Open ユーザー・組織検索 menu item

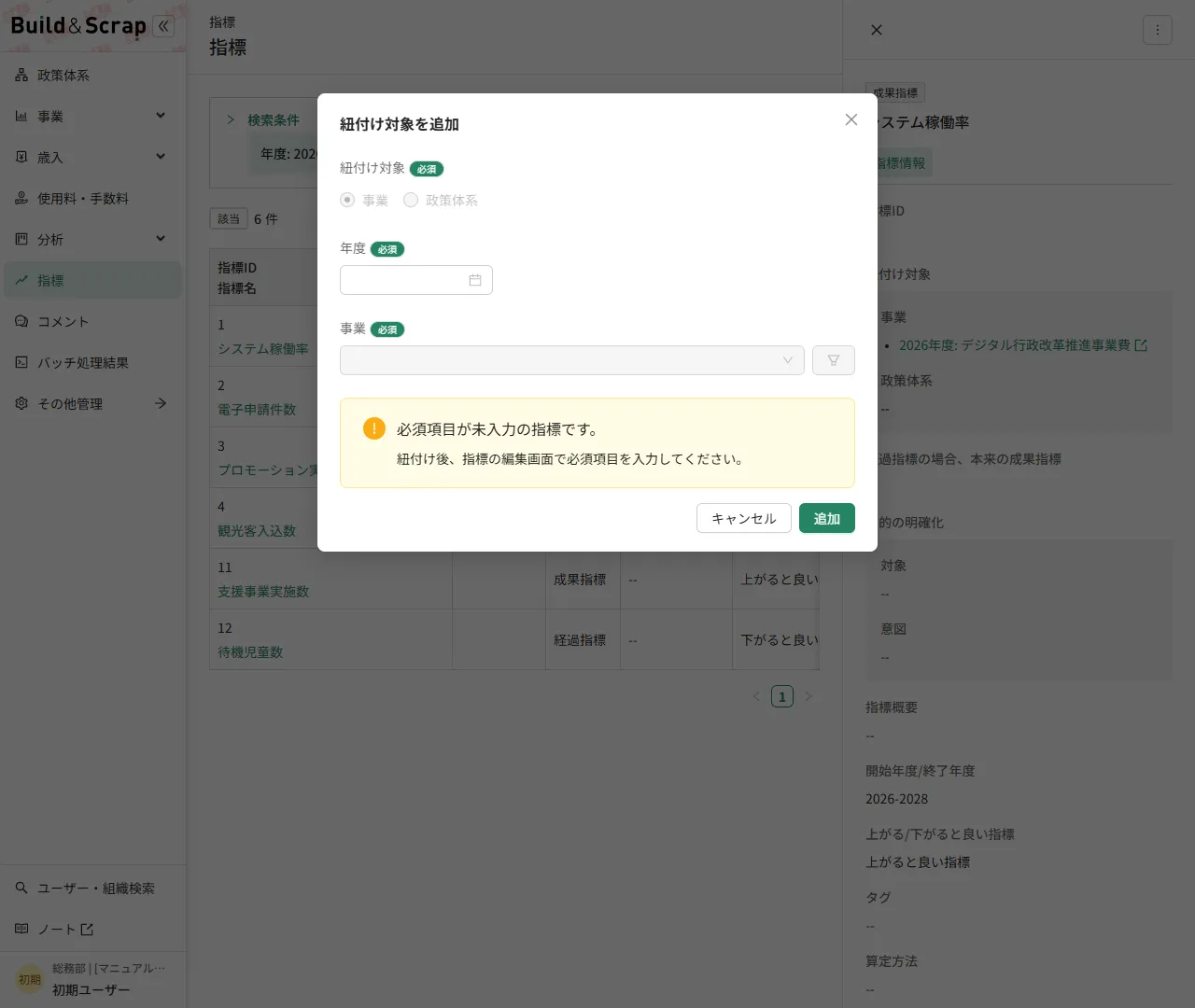92,888
